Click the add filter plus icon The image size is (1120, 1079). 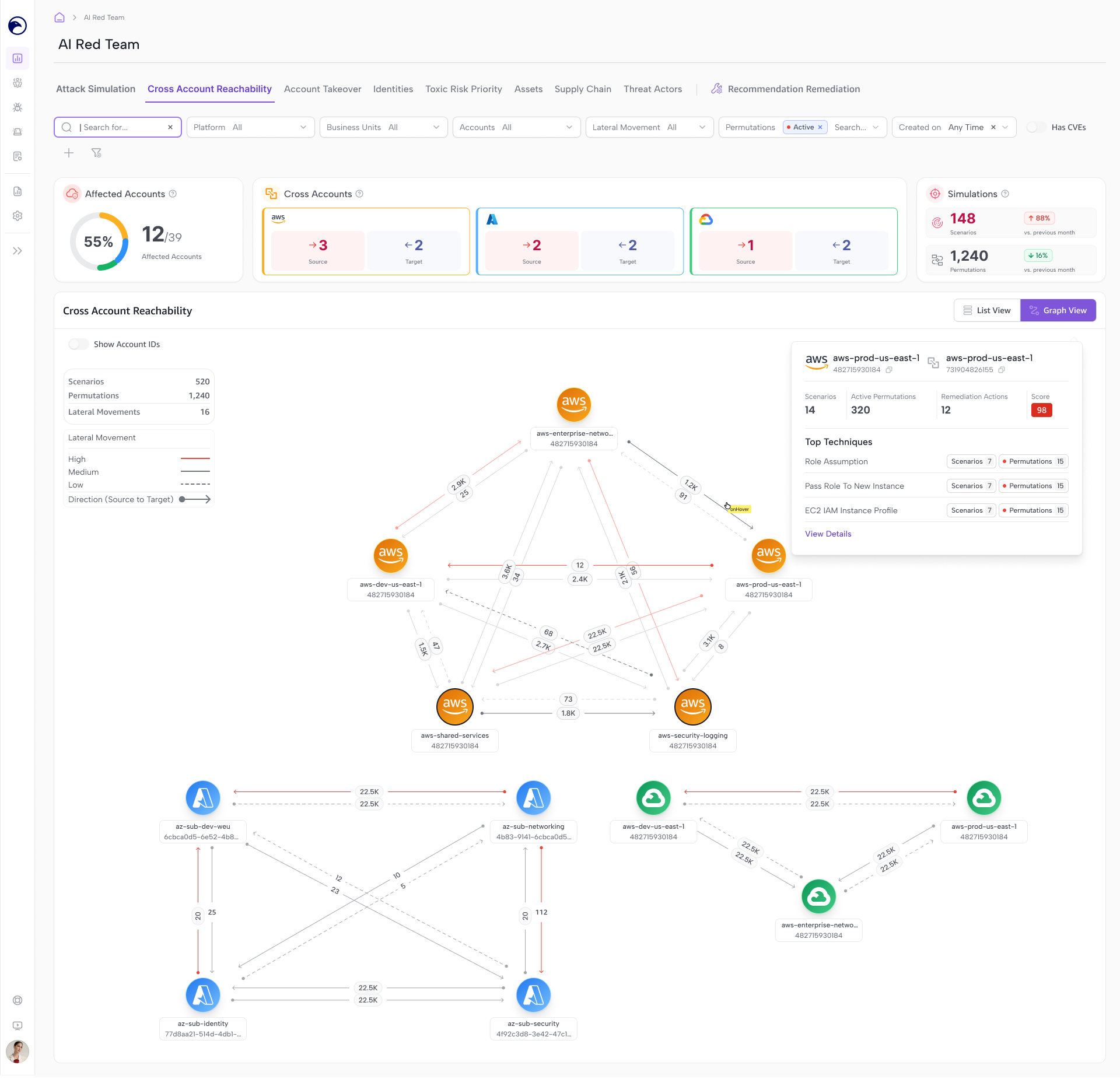coord(69,153)
